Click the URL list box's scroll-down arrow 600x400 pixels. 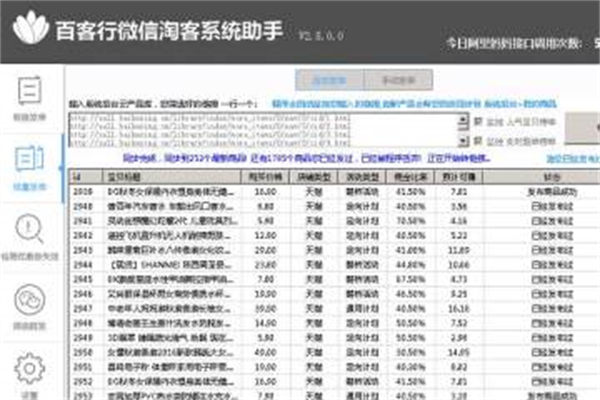coord(463,141)
